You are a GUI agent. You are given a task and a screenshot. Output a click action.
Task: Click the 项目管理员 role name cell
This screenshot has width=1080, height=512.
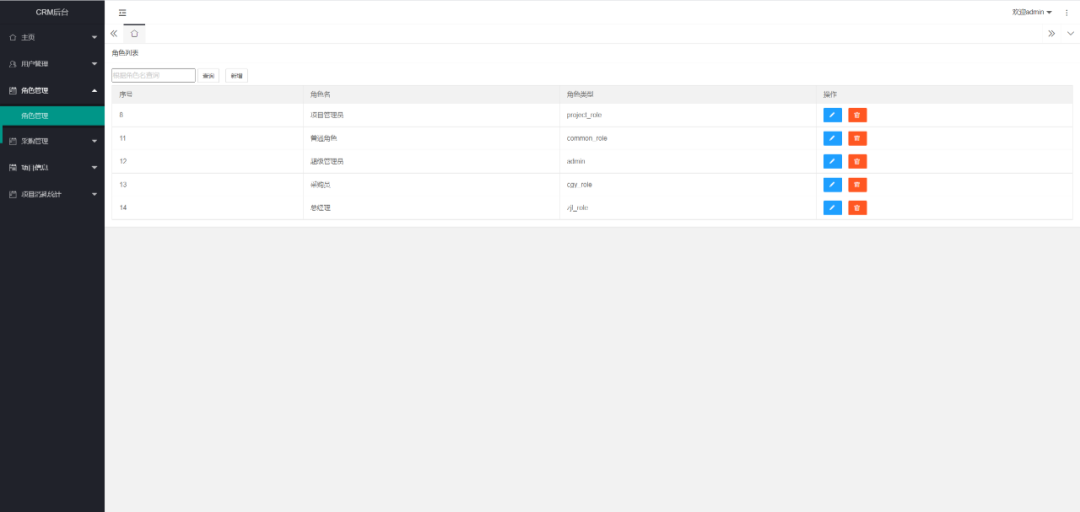click(x=431, y=115)
